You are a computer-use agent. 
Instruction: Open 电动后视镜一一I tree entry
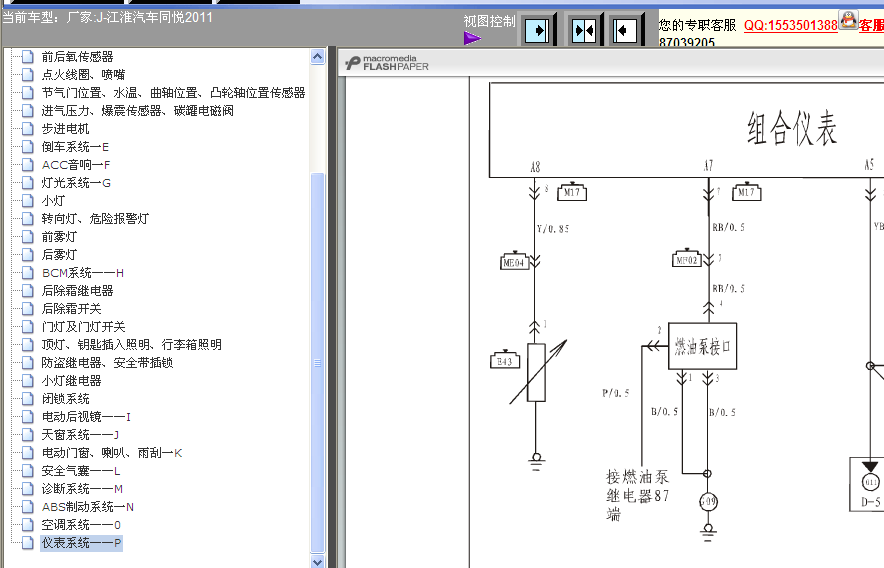click(x=86, y=417)
